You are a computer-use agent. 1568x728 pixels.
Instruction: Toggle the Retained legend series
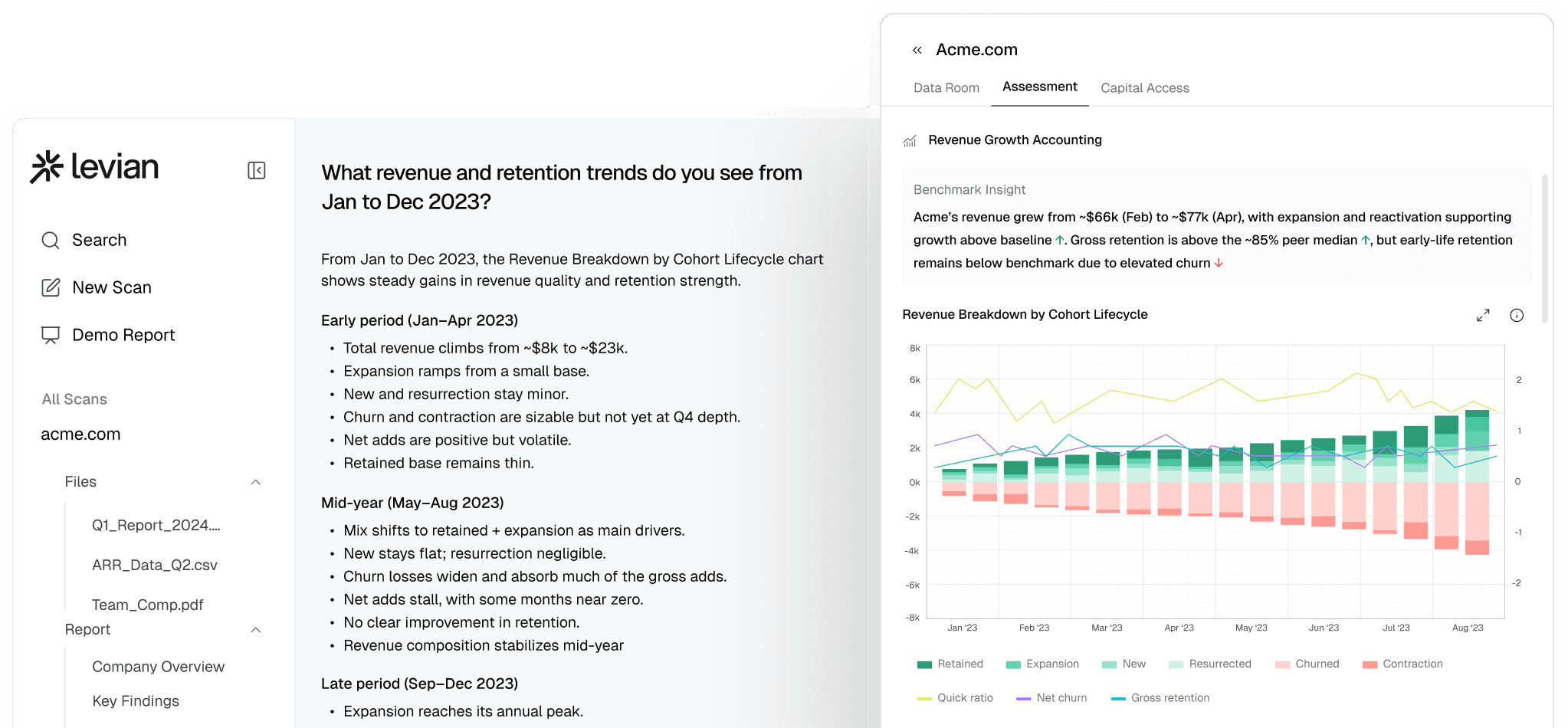950,664
